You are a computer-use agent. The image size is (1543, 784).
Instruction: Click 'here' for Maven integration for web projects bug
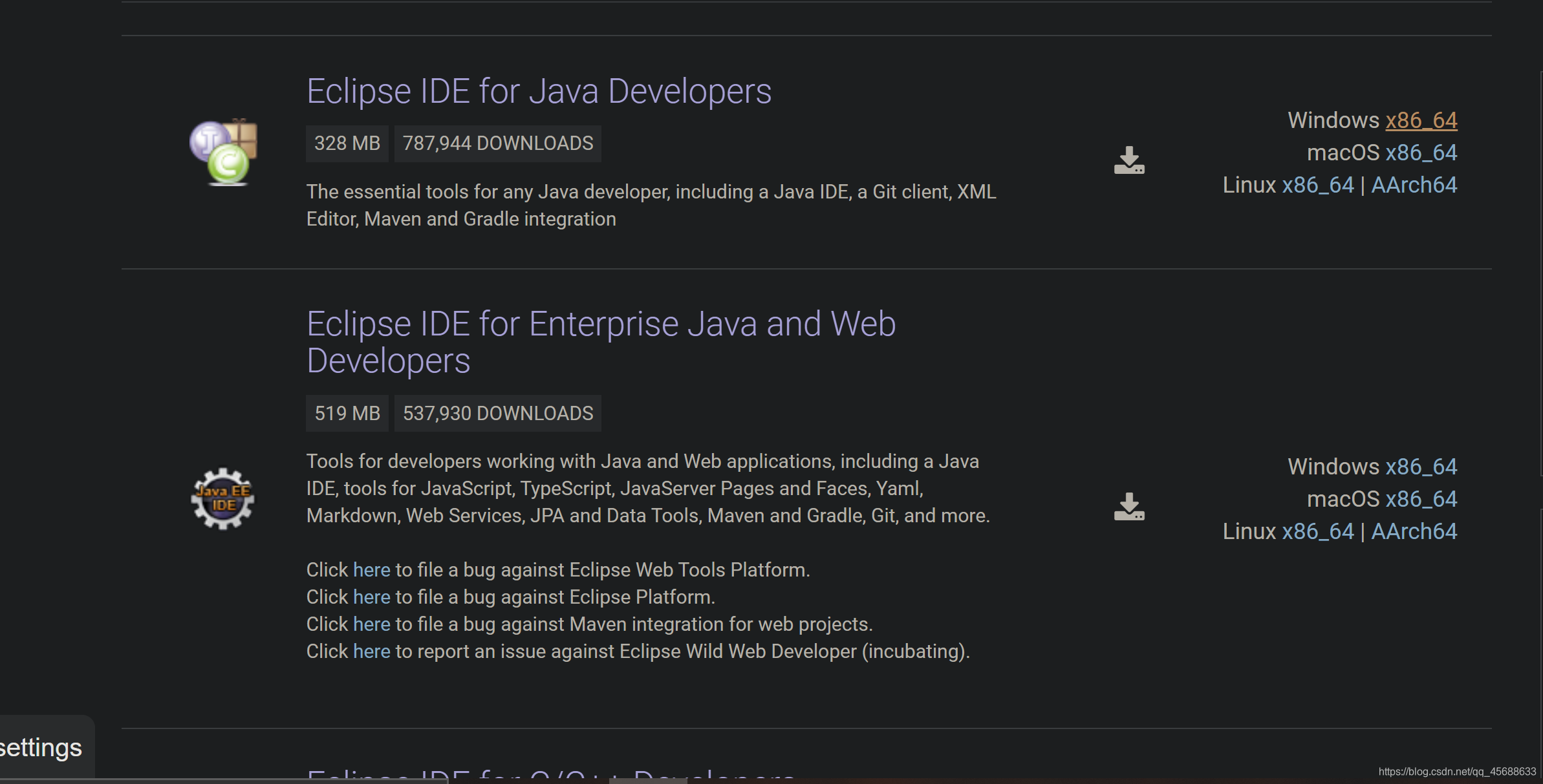pos(372,624)
